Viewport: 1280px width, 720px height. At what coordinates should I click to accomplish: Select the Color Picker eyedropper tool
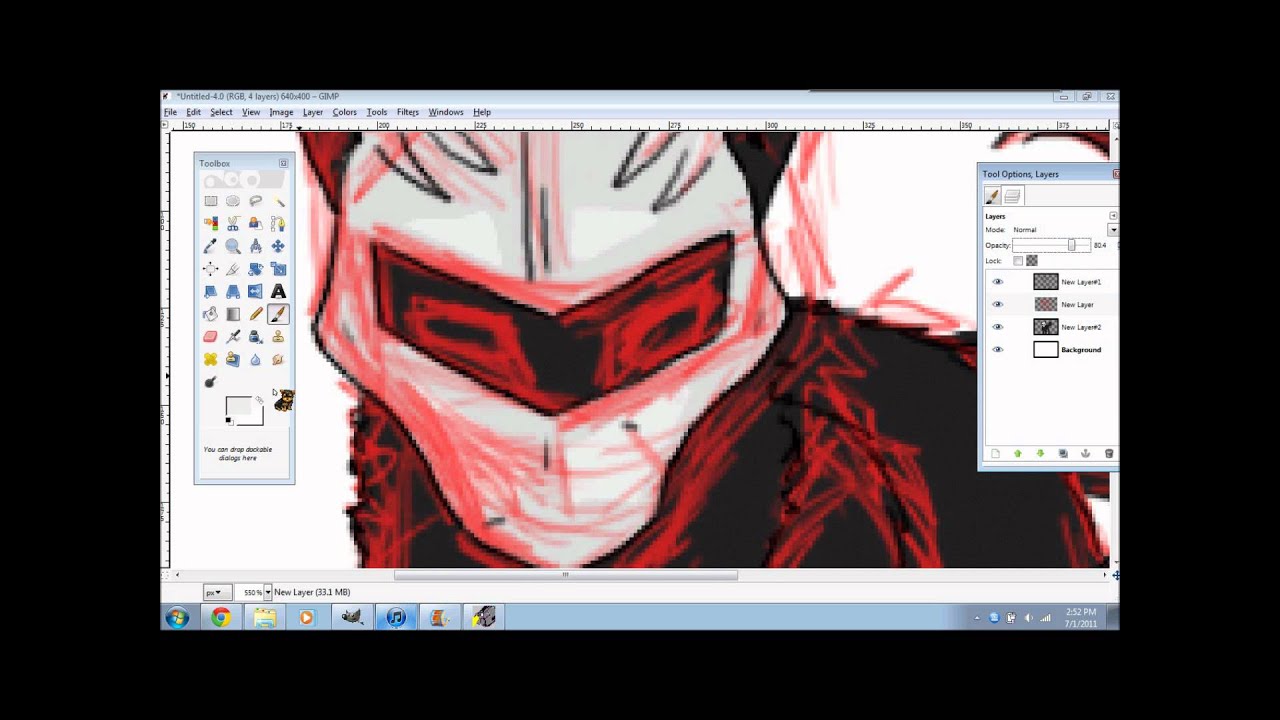211,246
